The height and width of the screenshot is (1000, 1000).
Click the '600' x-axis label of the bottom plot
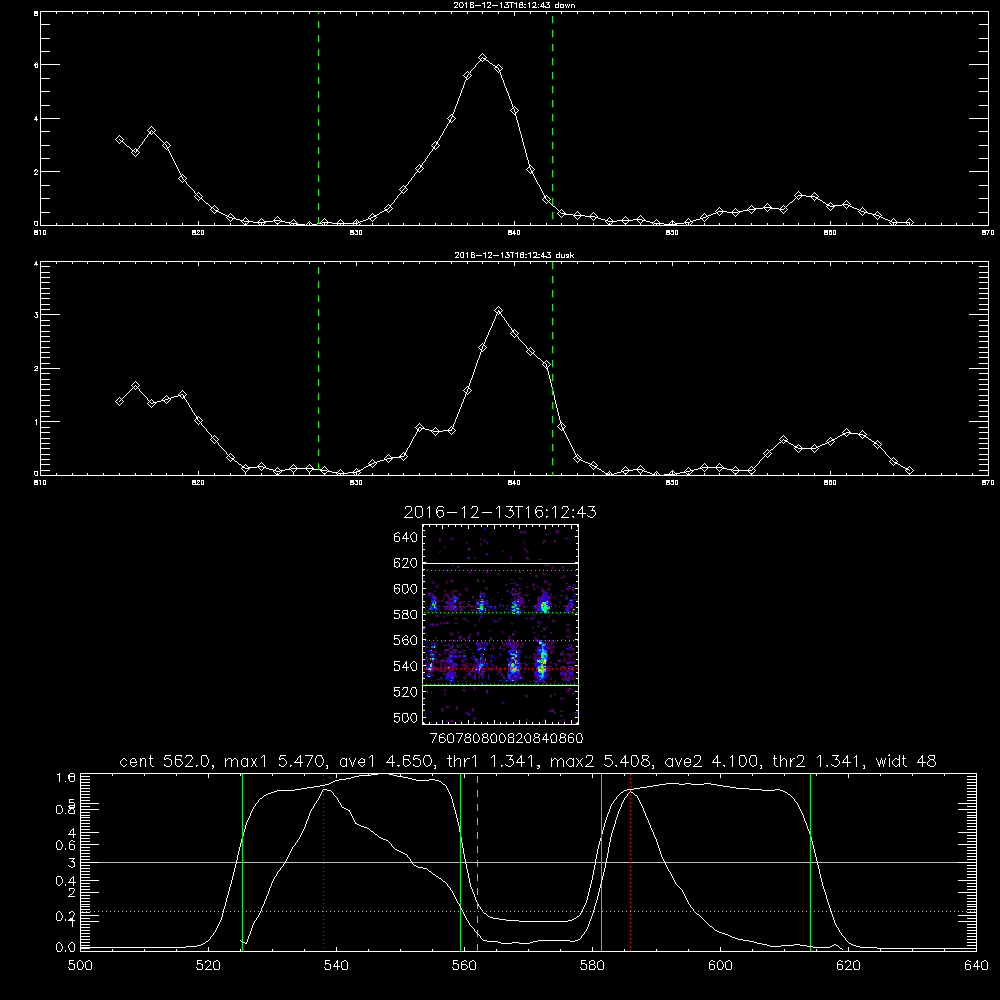721,966
